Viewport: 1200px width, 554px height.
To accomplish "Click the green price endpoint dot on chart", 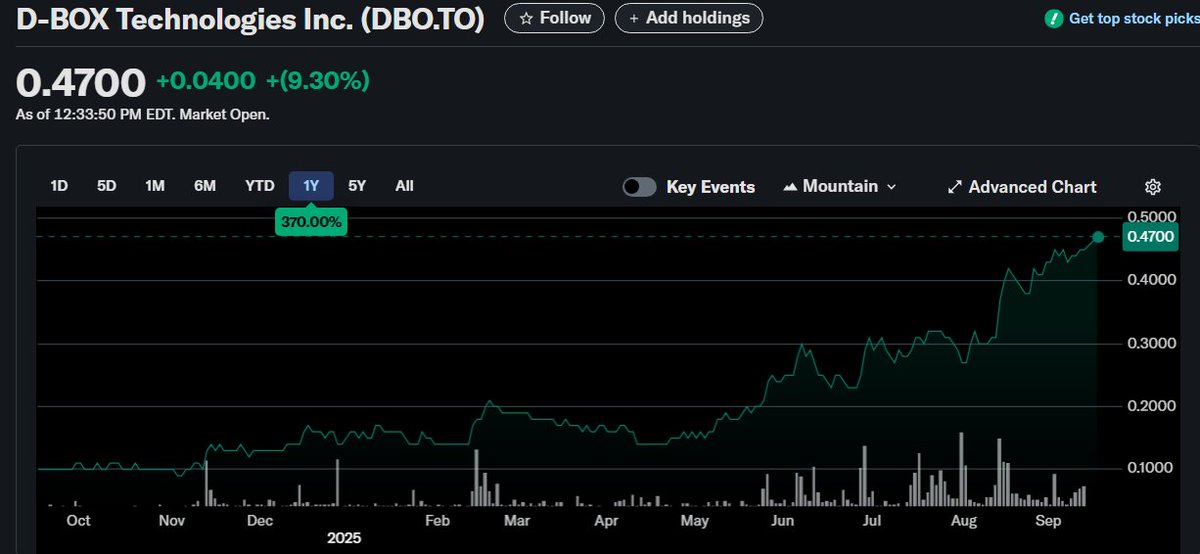I will tap(1098, 237).
